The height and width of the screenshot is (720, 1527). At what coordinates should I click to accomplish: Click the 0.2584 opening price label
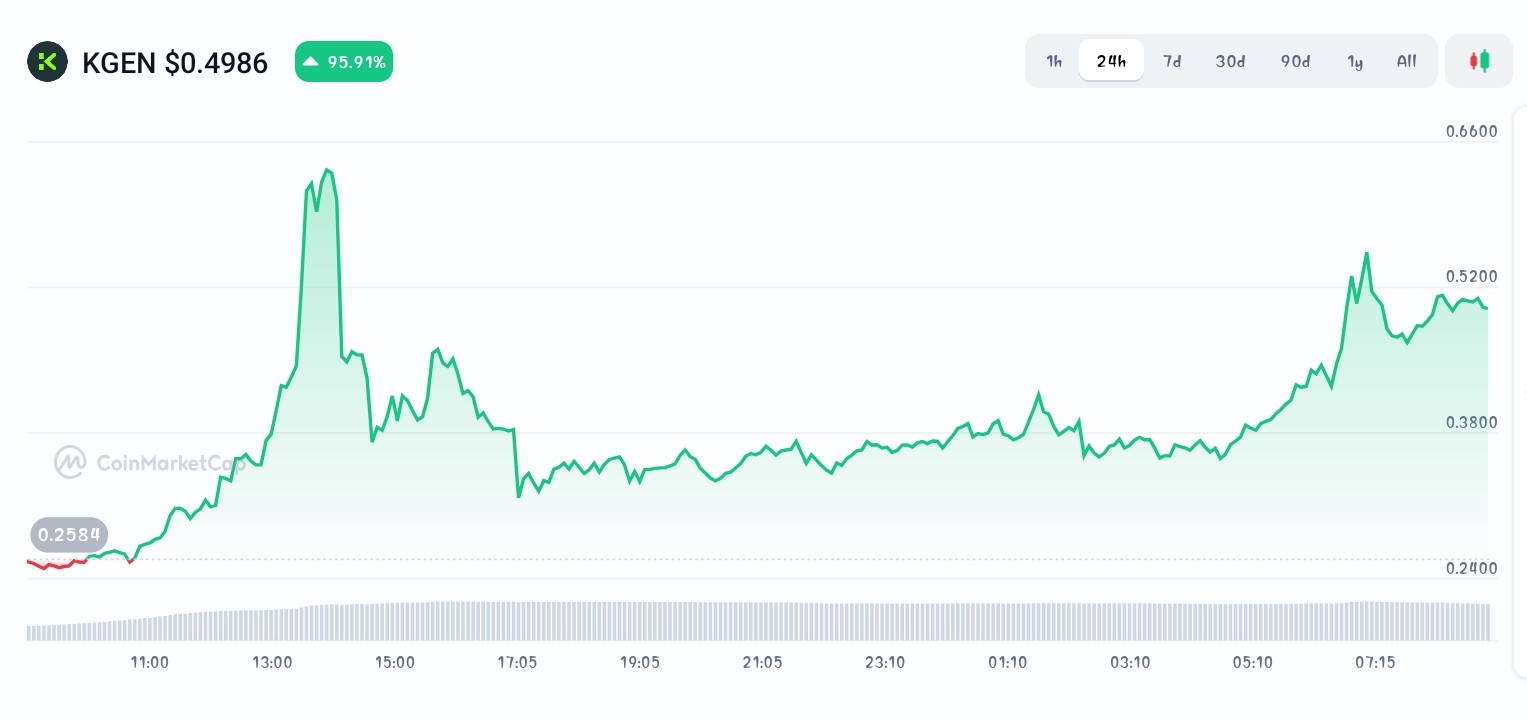click(69, 535)
